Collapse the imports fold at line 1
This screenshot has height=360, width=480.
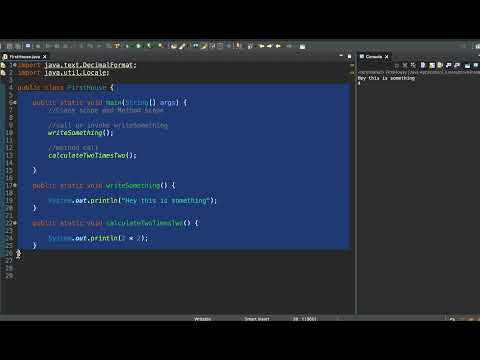point(15,65)
